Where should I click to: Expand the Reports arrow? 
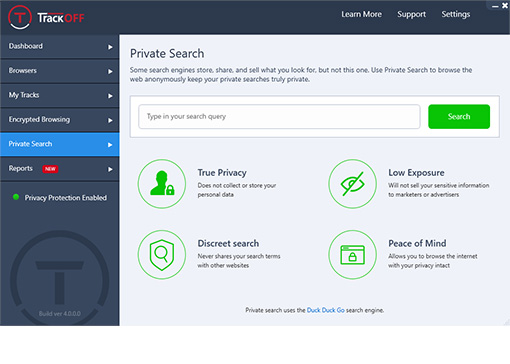pos(110,169)
